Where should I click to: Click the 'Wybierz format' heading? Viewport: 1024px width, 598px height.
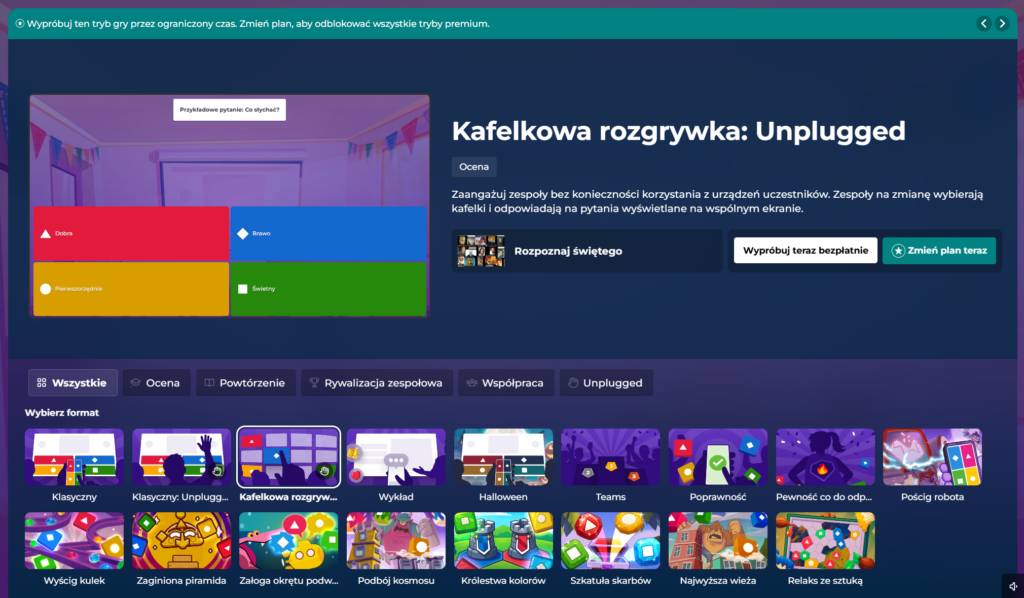[x=62, y=413]
